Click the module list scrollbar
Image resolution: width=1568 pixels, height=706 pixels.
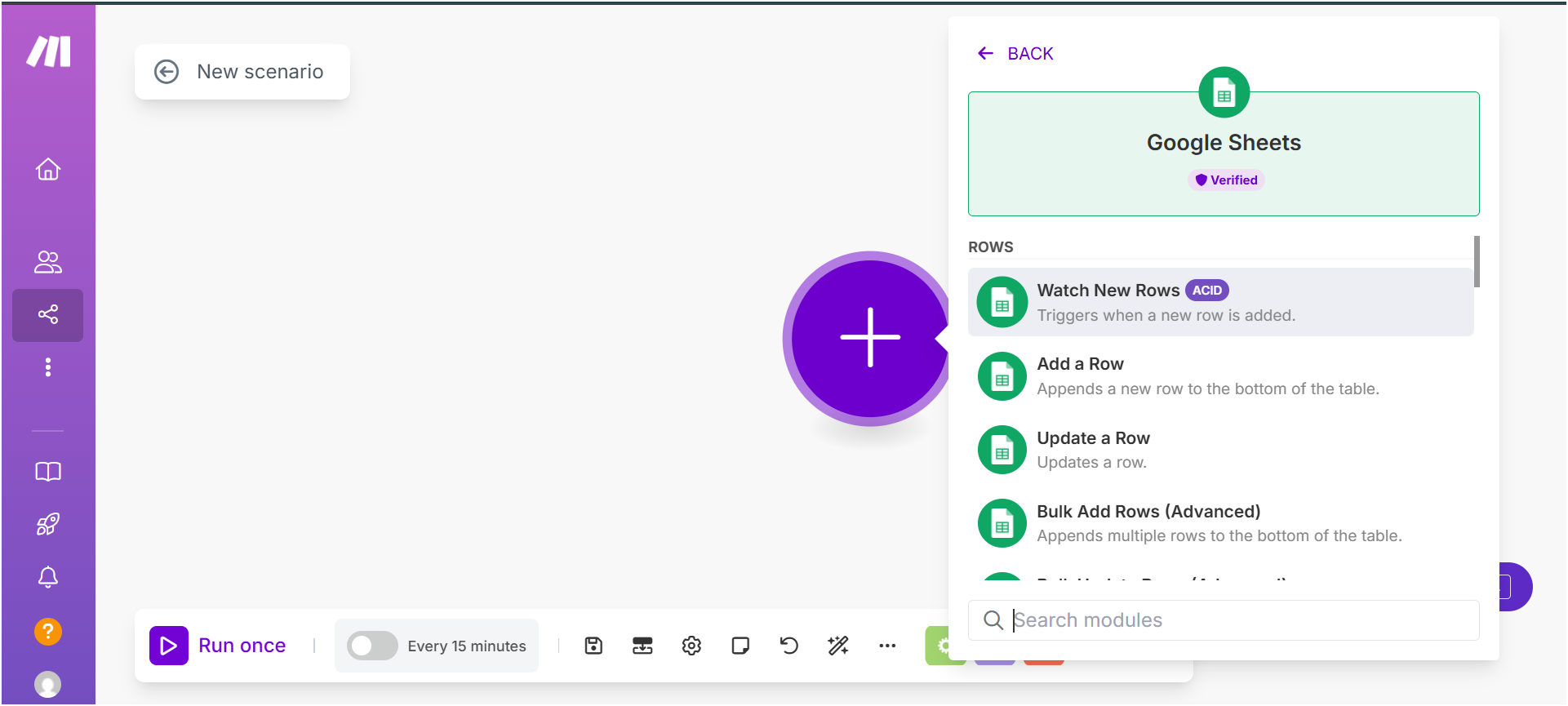click(x=1477, y=261)
